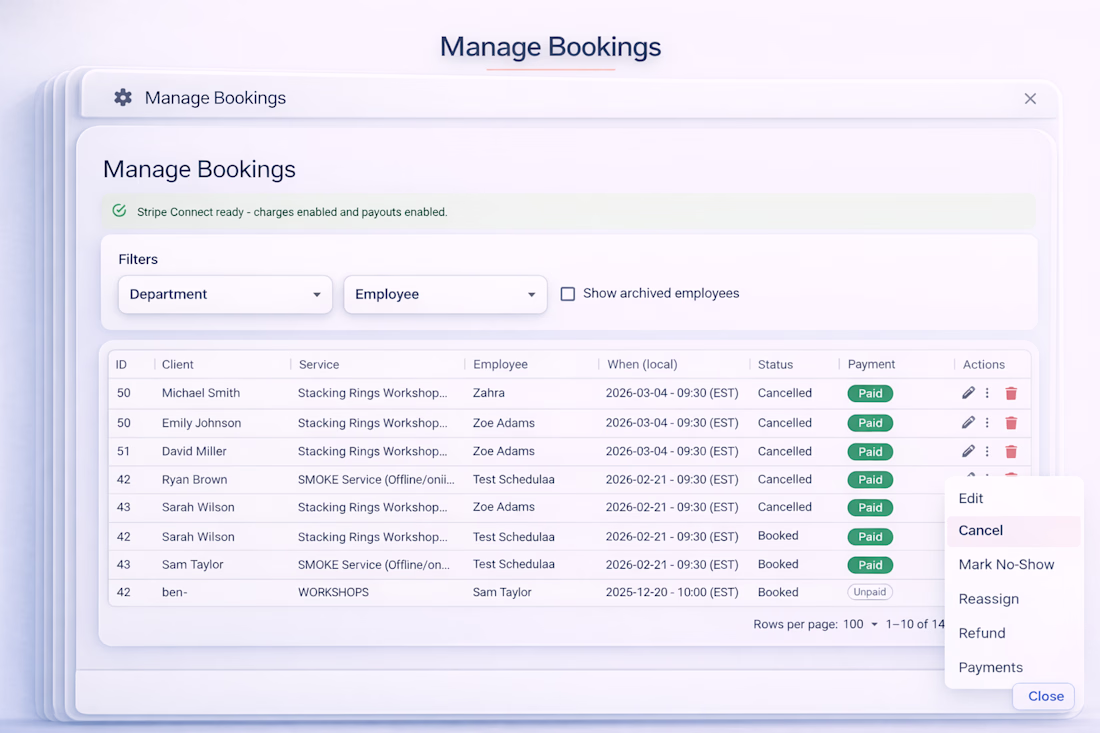Image resolution: width=1100 pixels, height=733 pixels.
Task: Close the Manage Bookings dialog with X
Action: 1030,99
